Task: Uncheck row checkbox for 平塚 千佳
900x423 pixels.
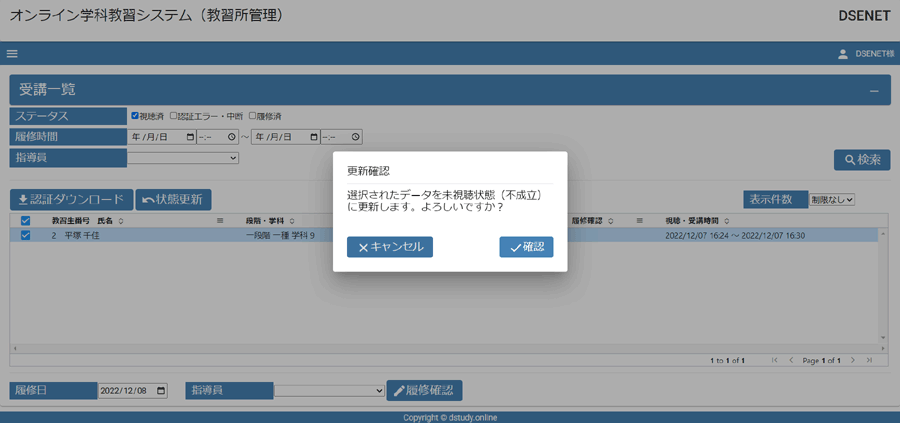Action: tap(26, 236)
